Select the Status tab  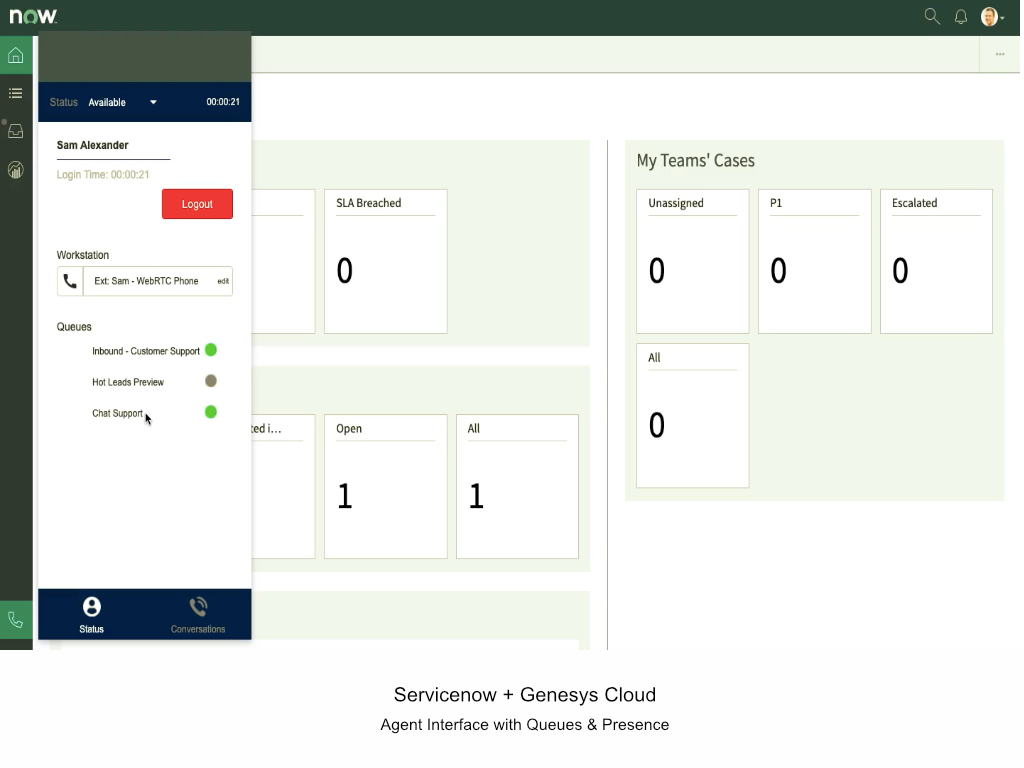[91, 614]
